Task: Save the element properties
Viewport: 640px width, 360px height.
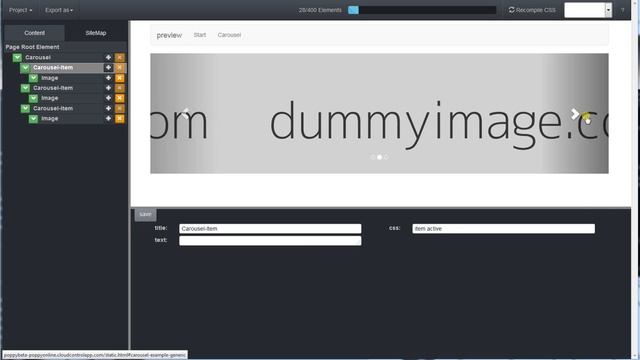Action: tap(145, 214)
